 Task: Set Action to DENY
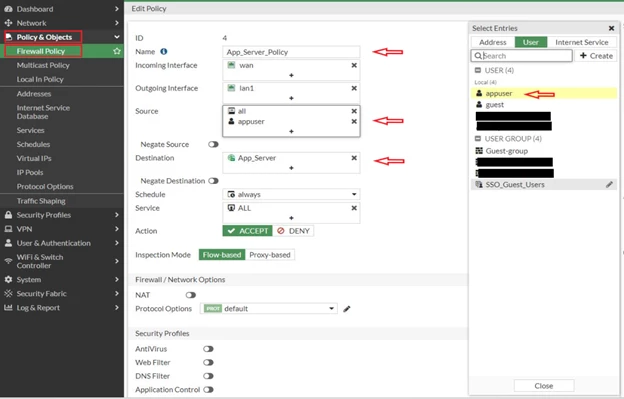pyautogui.click(x=293, y=231)
